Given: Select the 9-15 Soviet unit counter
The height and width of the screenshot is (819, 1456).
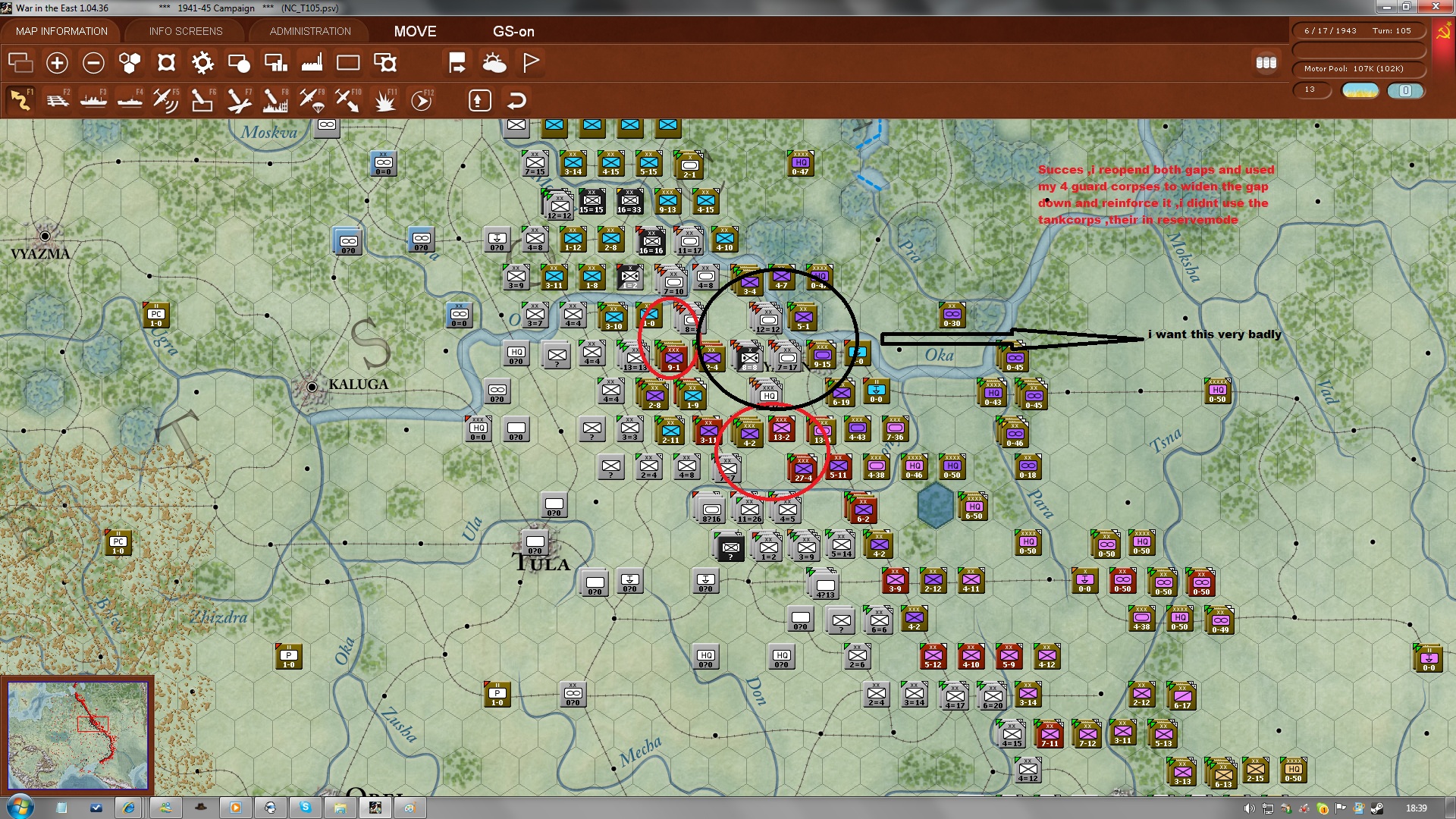Looking at the screenshot, I should tap(821, 356).
